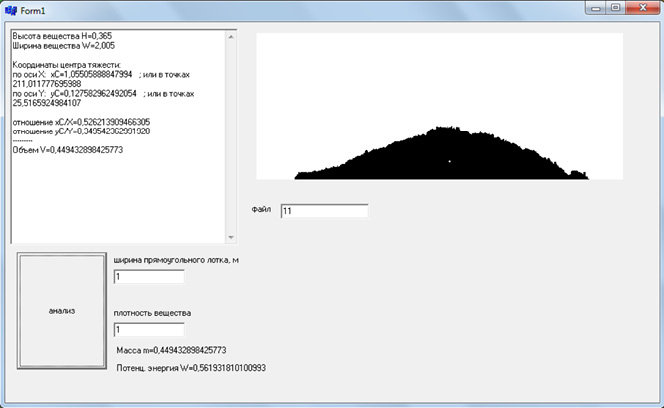Click the 'Координаты центра тяжести:' line
Screen dimensions: 664x408
click(x=66, y=65)
